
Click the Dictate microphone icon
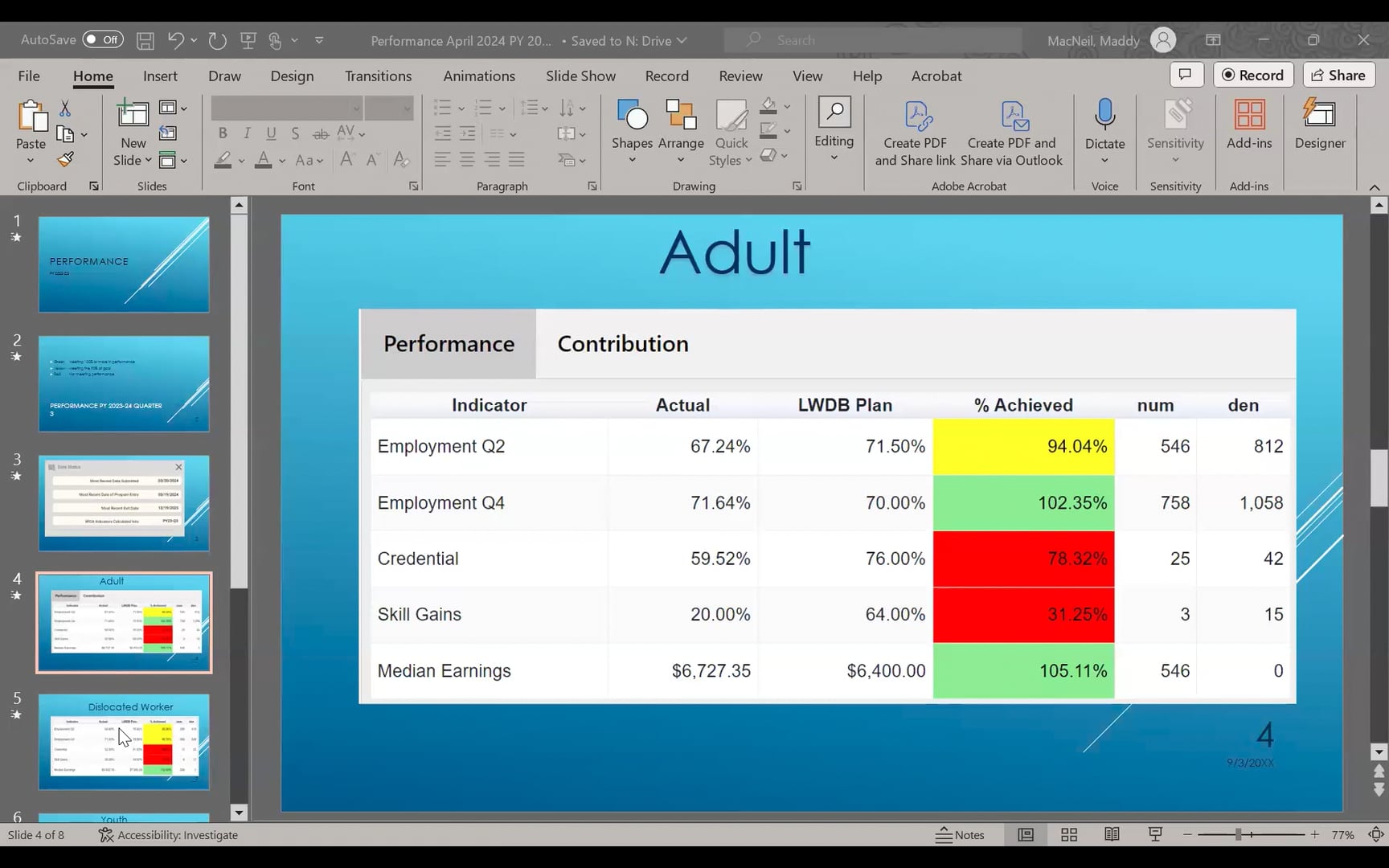click(1104, 117)
